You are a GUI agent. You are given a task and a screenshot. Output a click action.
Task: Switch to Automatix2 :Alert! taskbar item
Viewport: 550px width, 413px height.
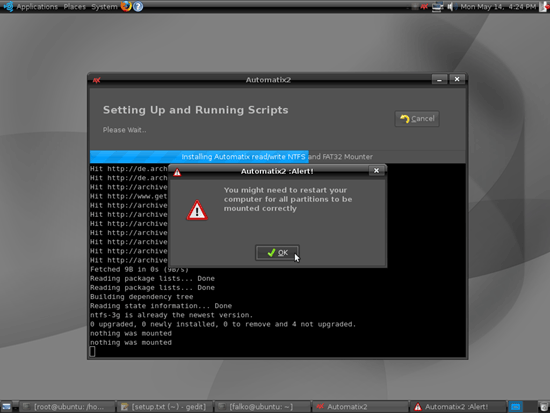point(457,407)
